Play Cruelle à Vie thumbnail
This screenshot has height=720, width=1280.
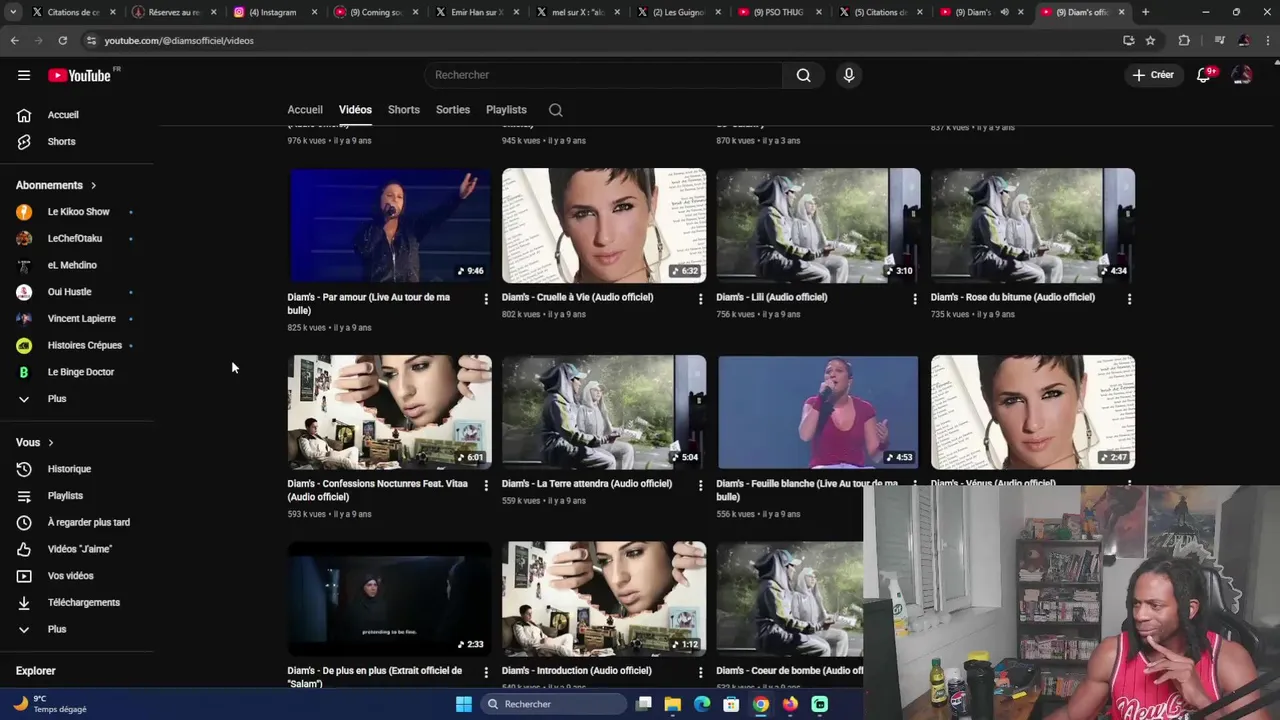604,225
